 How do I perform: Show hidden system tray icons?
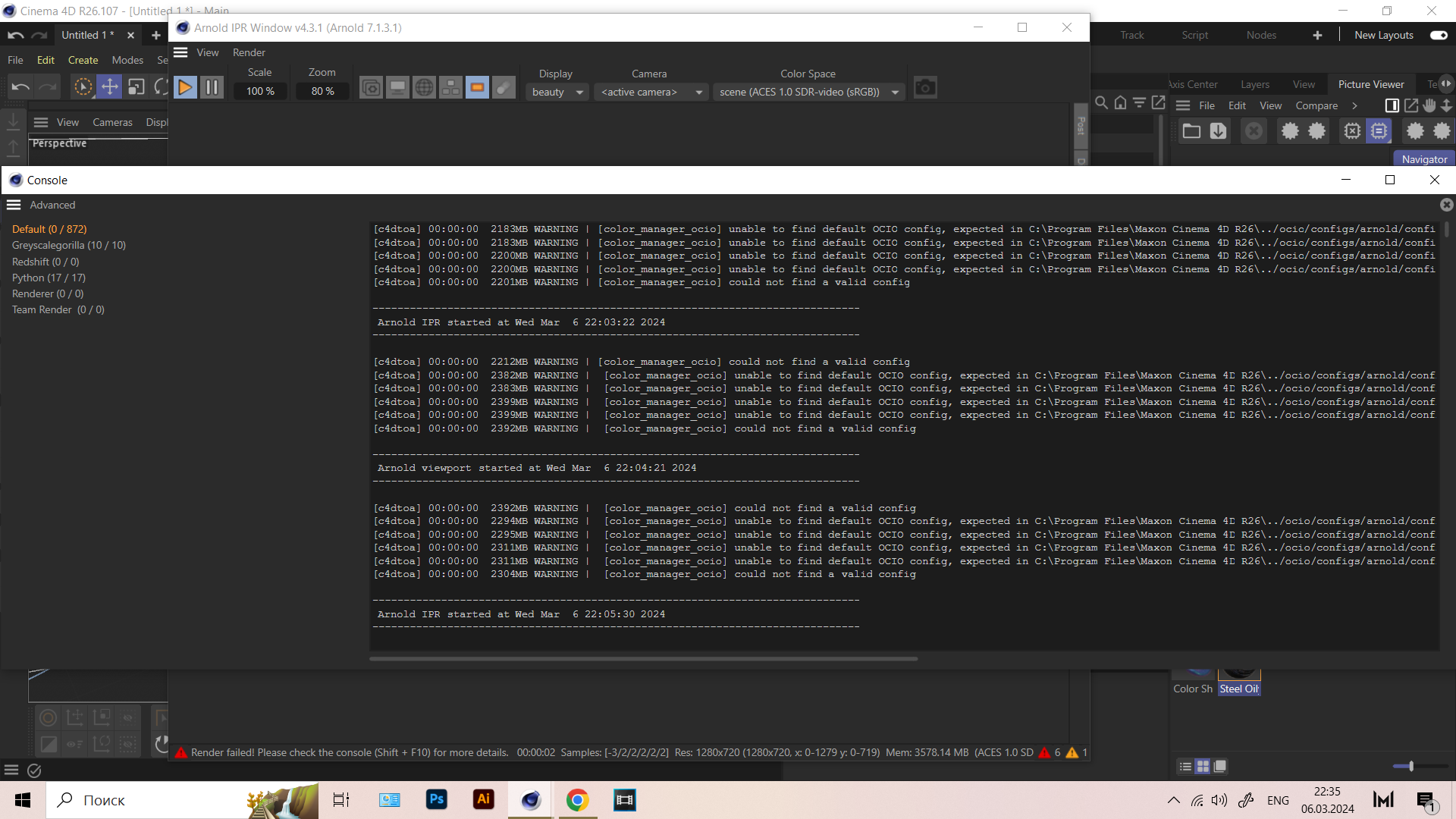coord(1173,800)
